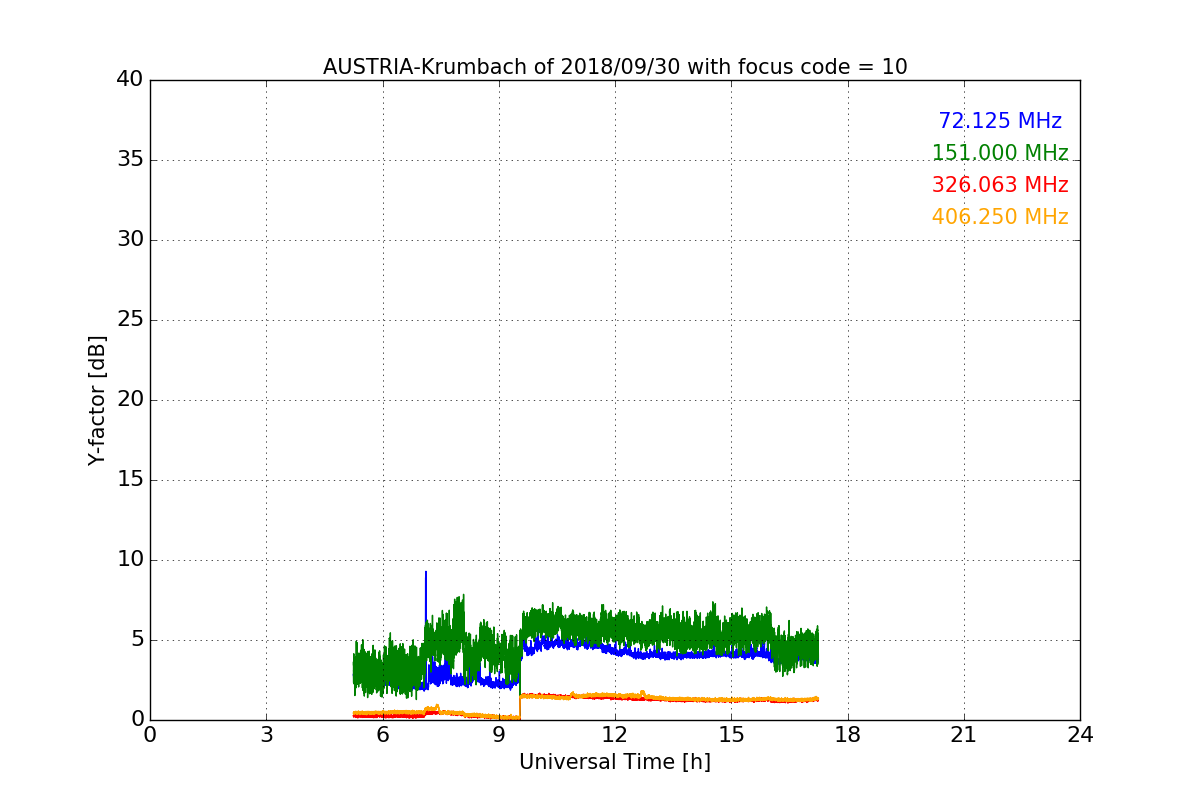Click the y-axis tick label 40
This screenshot has height=800, width=1200.
pyautogui.click(x=130, y=80)
